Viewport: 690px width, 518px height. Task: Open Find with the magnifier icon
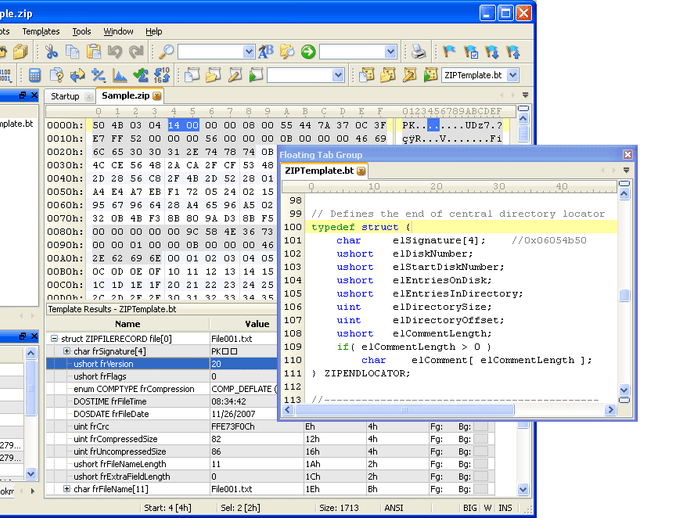pos(166,52)
